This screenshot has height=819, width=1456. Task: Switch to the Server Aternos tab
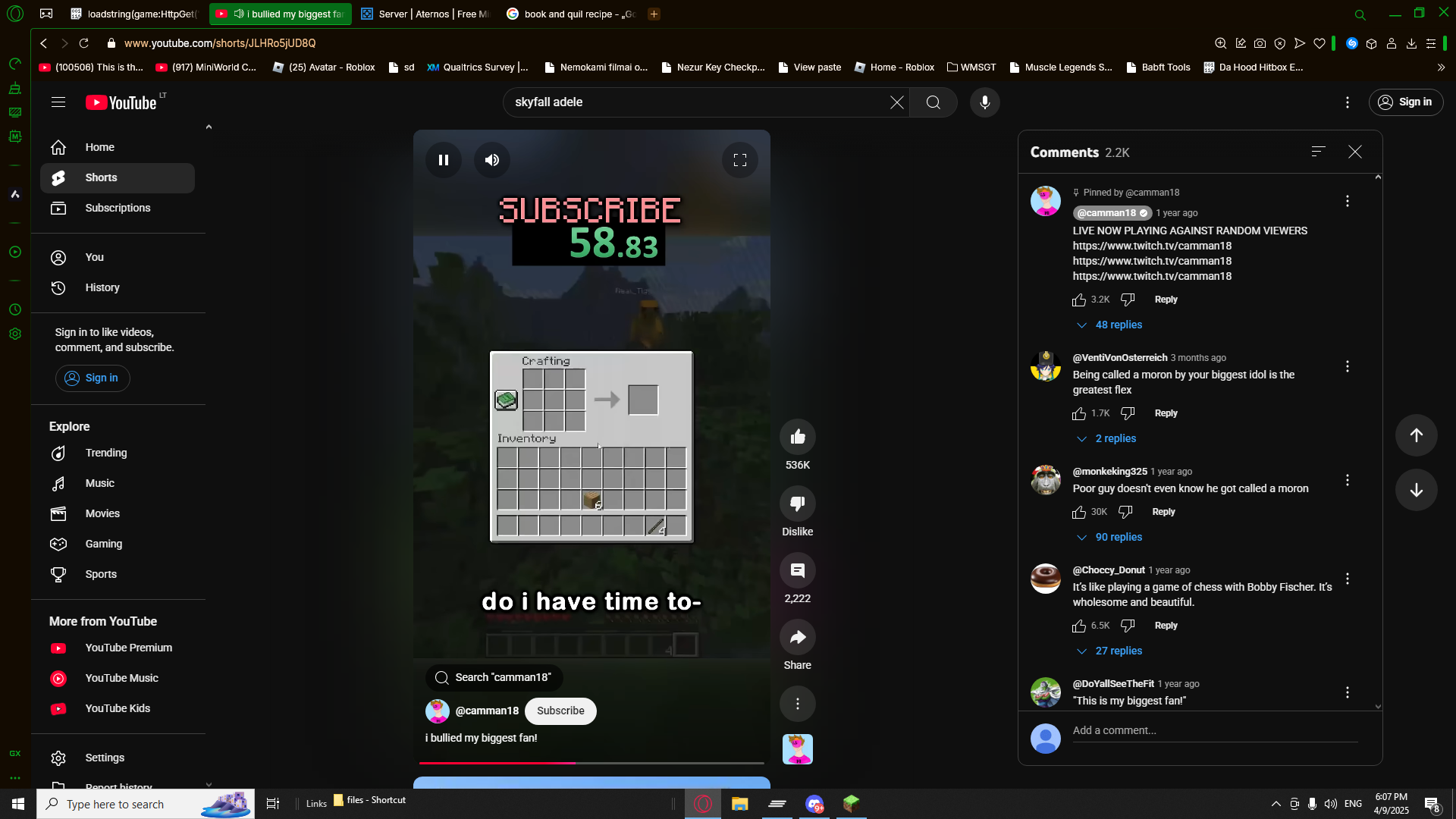(425, 14)
